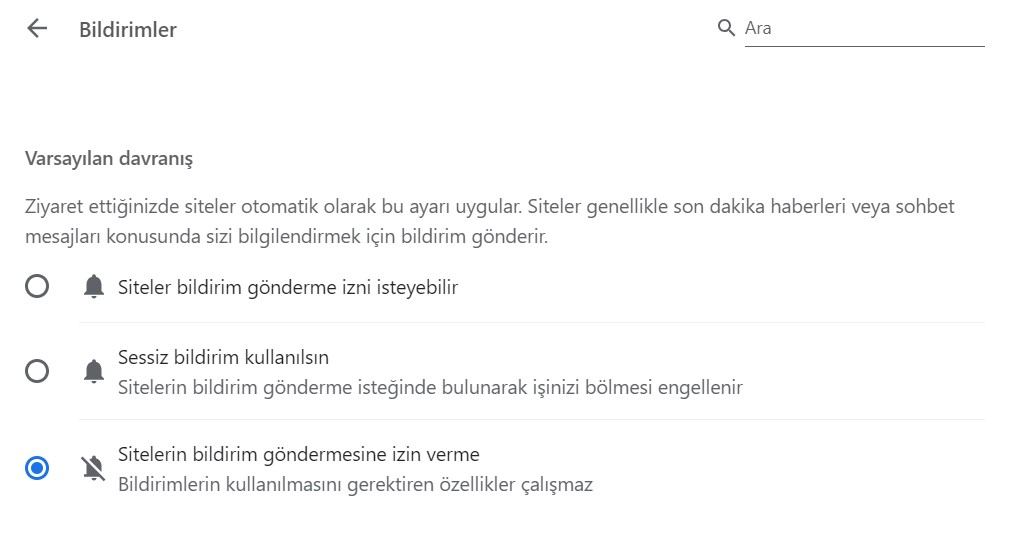Image resolution: width=1010 pixels, height=533 pixels.
Task: Click the magnifier search icon
Action: click(x=726, y=28)
